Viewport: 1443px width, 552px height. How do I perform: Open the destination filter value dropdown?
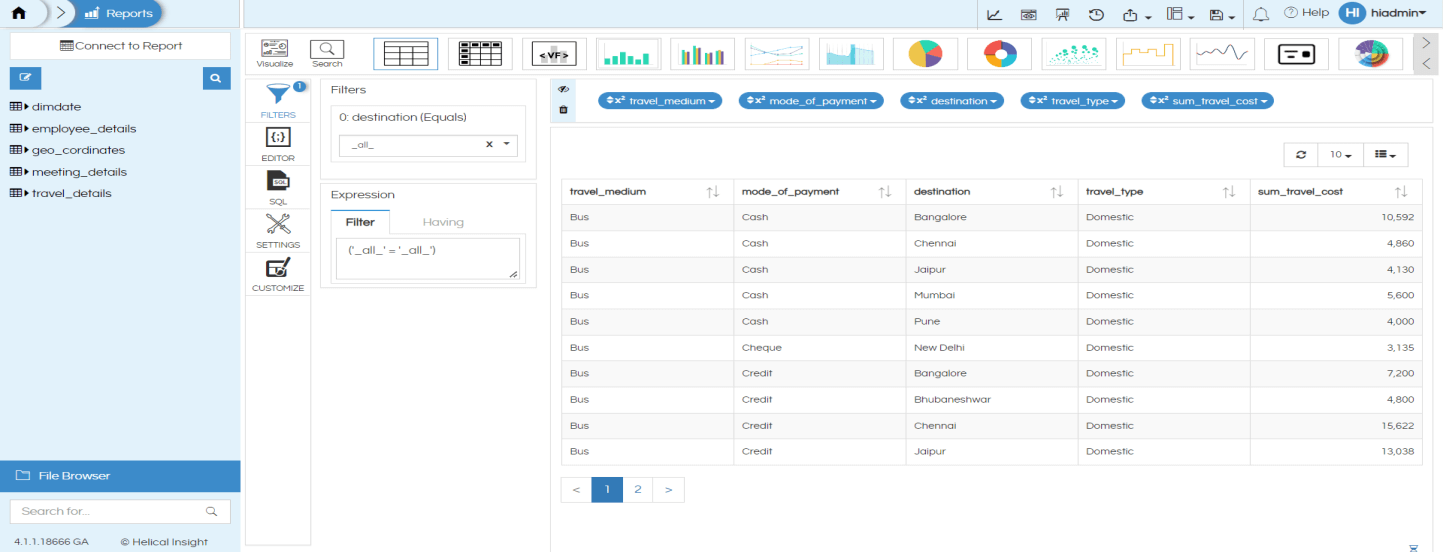pos(507,145)
